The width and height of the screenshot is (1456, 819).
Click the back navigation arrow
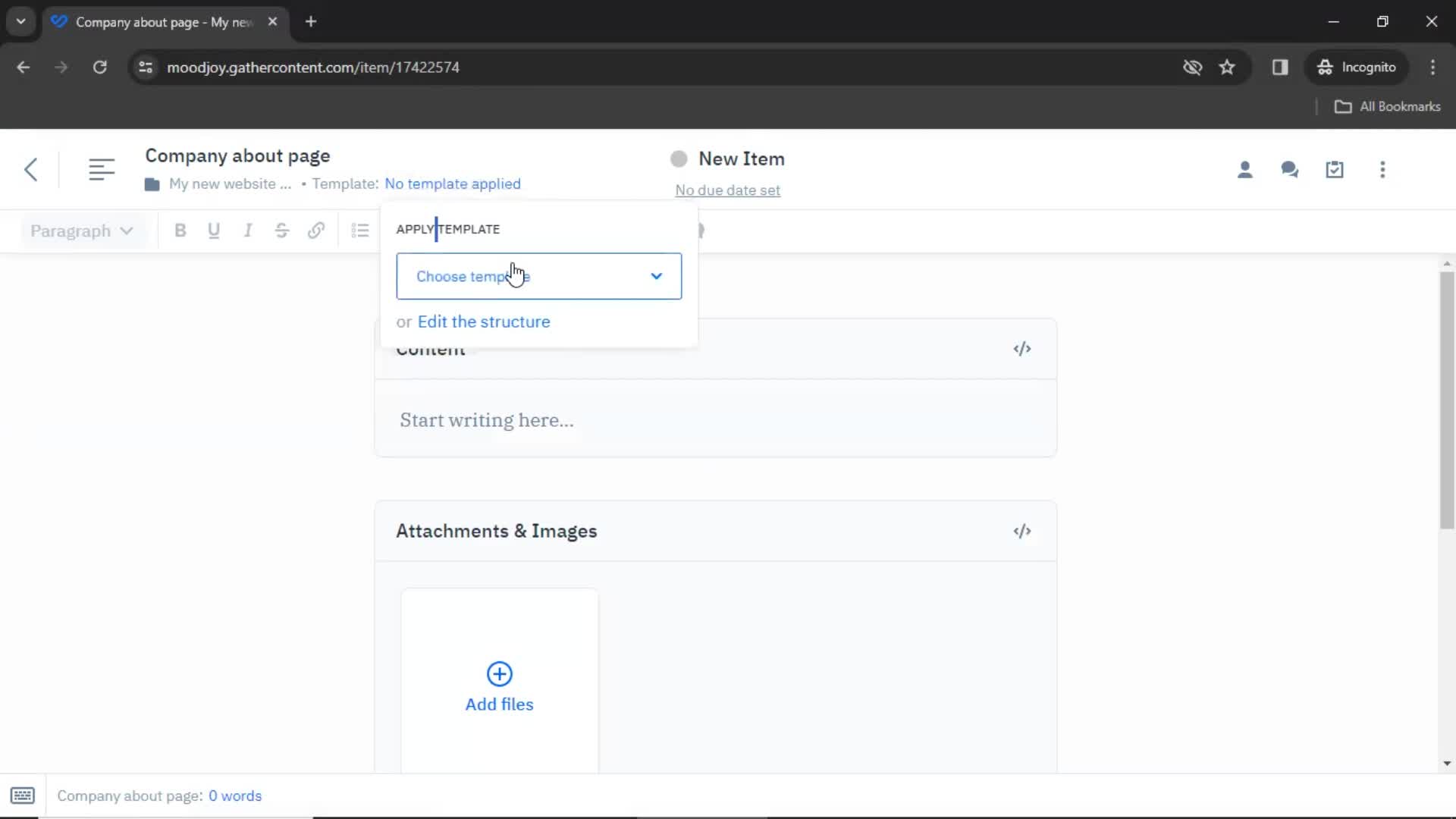(x=30, y=169)
